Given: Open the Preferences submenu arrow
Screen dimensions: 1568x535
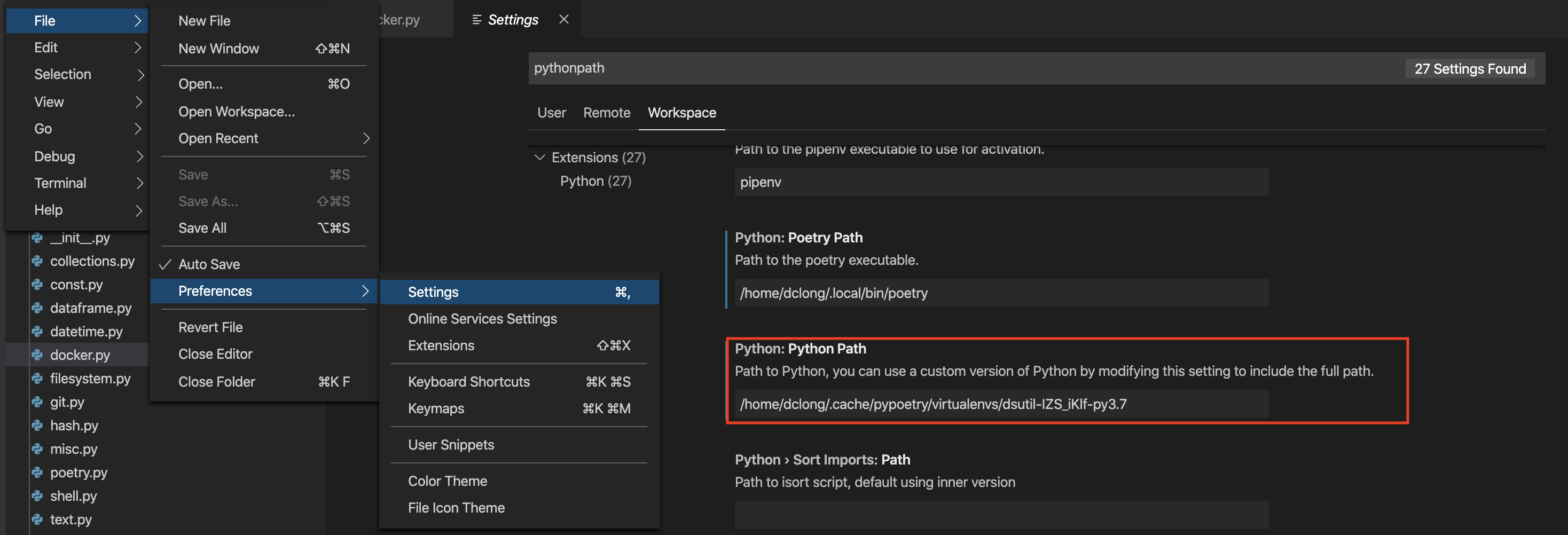Looking at the screenshot, I should [x=366, y=291].
